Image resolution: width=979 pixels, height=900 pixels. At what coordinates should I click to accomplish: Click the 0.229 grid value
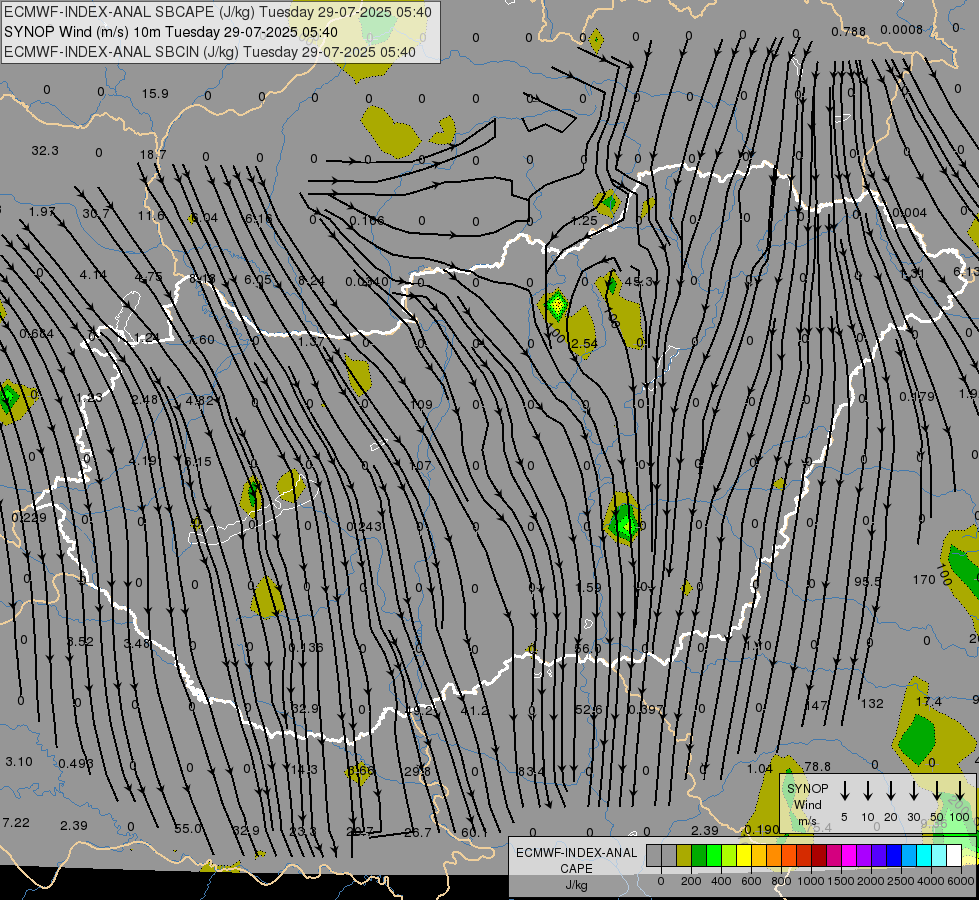pyautogui.click(x=29, y=518)
